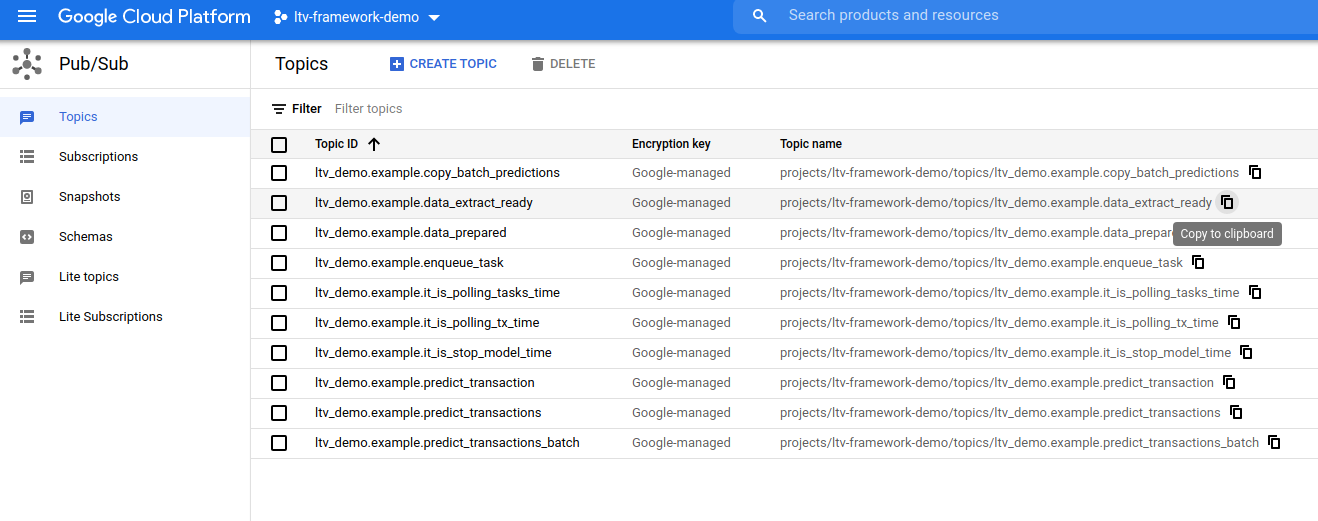This screenshot has width=1318, height=521.
Task: Copy predict_transactions_batch topic name to clipboard
Action: [x=1274, y=442]
